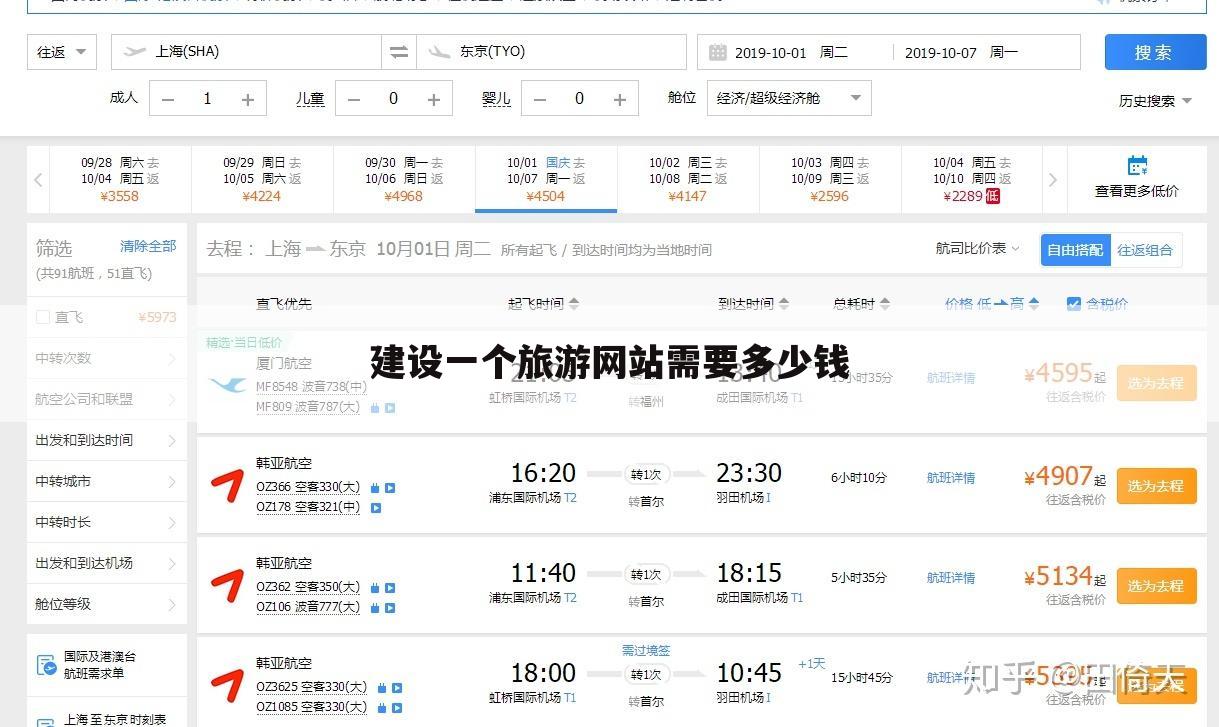Expand 中转城市 filter
Viewport: 1219px width, 727px height.
[107, 481]
